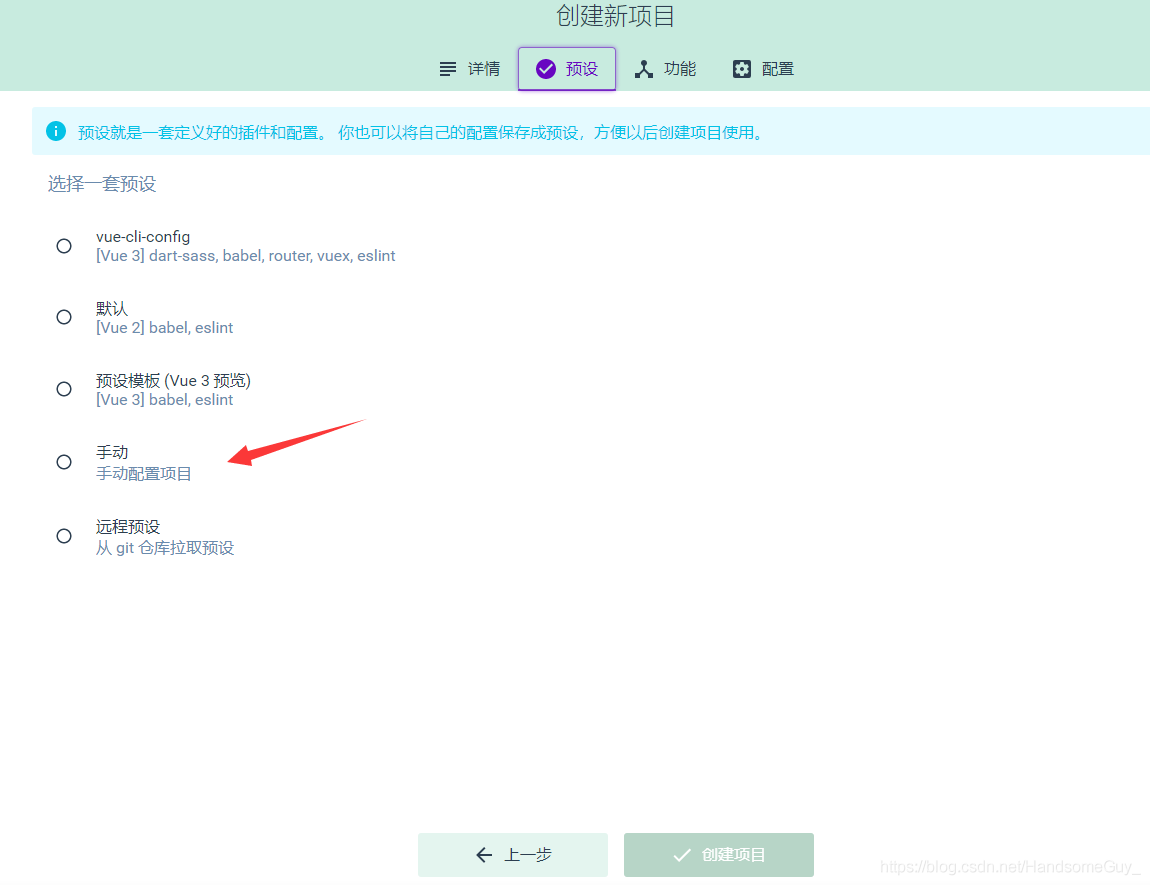Select the vue-cli-config preset radio button
This screenshot has height=885, width=1150.
(x=64, y=246)
